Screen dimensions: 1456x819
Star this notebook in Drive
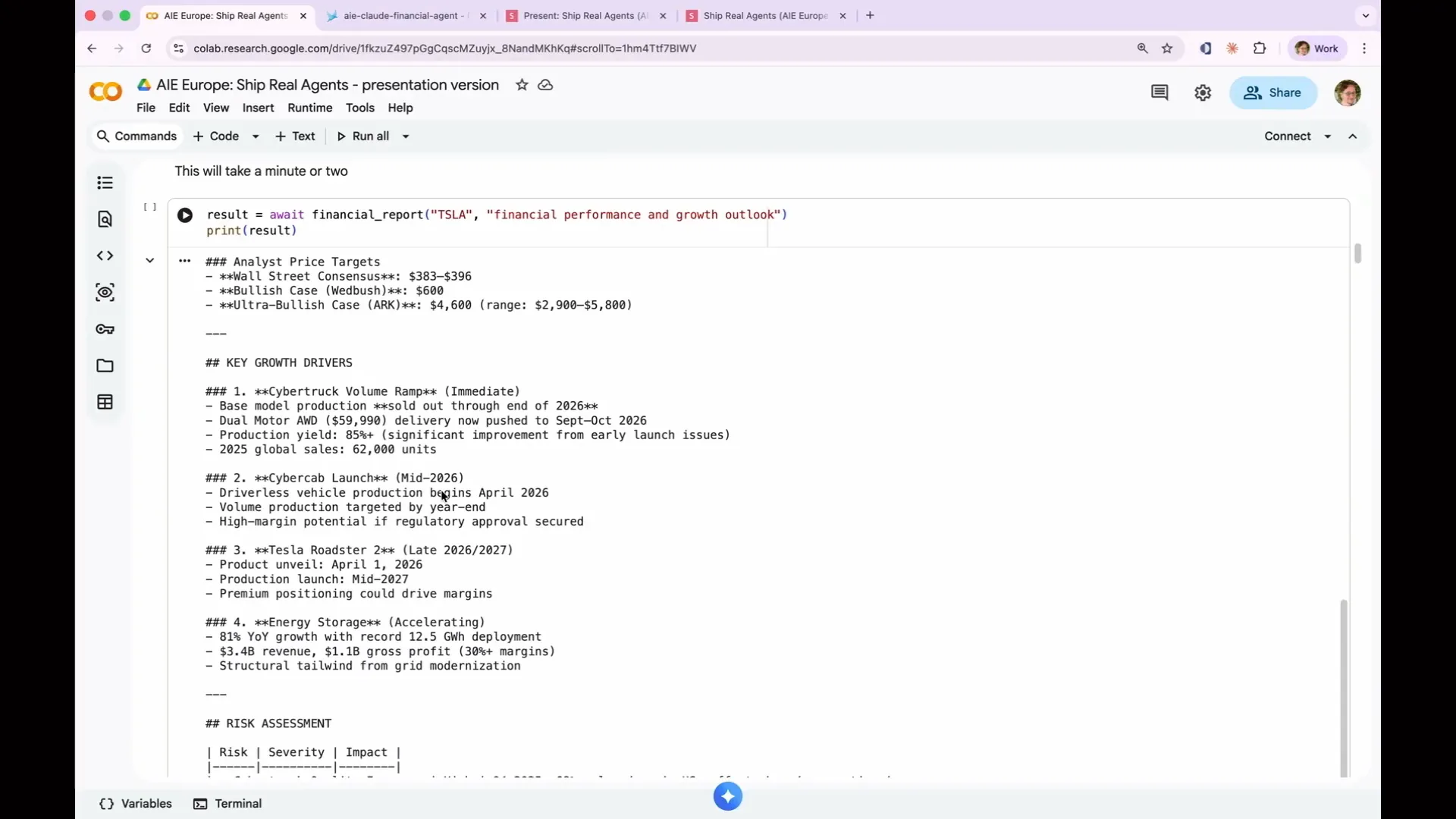522,85
